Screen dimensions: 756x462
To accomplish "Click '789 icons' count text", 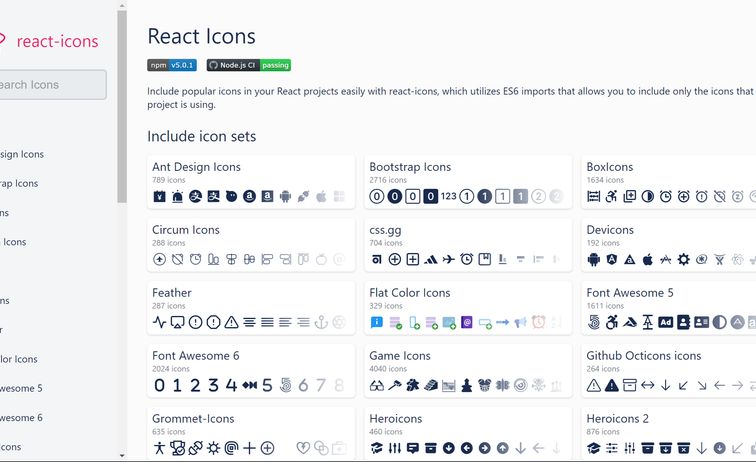I will tap(169, 180).
